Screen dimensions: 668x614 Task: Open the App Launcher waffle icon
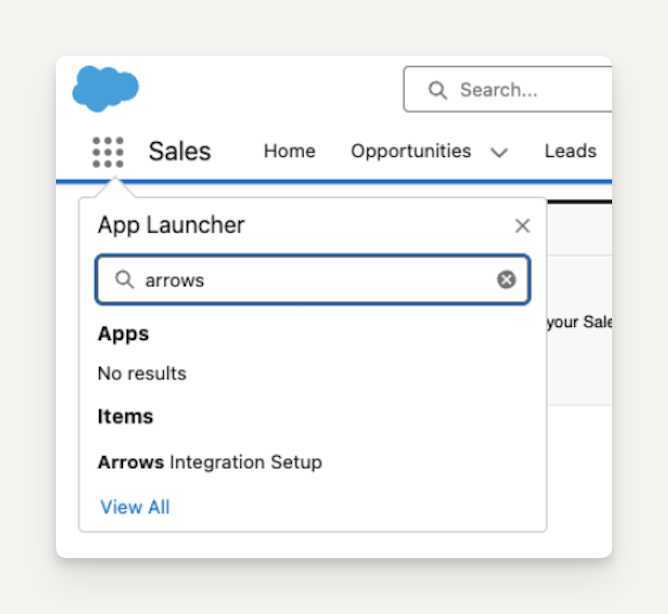pos(108,152)
